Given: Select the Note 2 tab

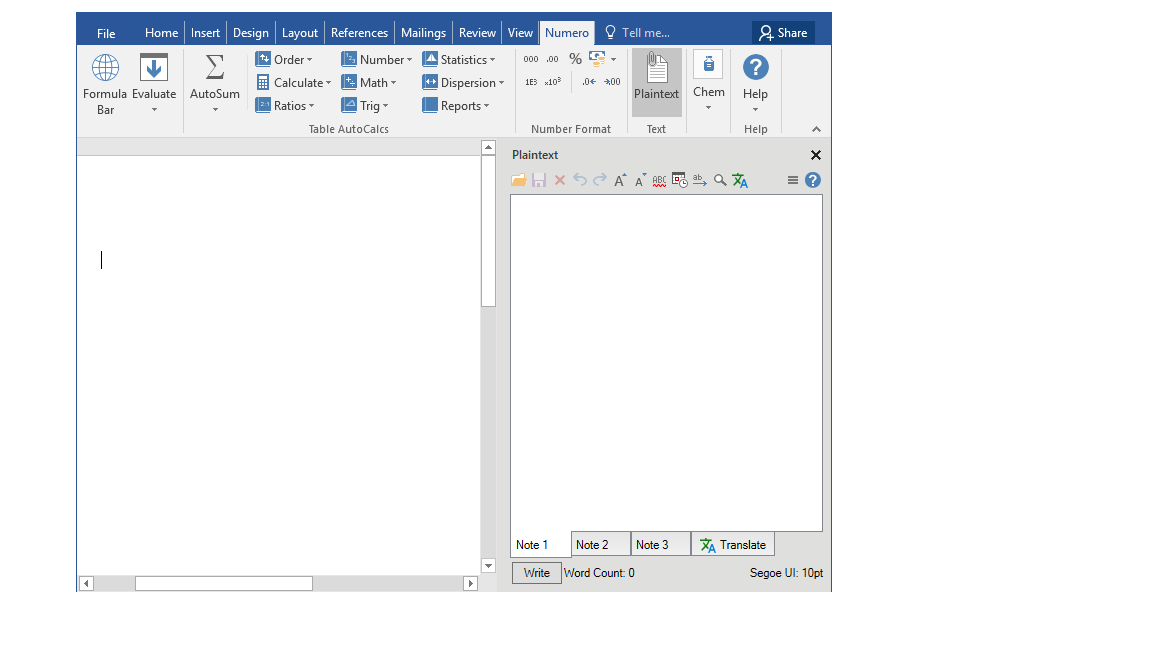Looking at the screenshot, I should click(x=600, y=545).
